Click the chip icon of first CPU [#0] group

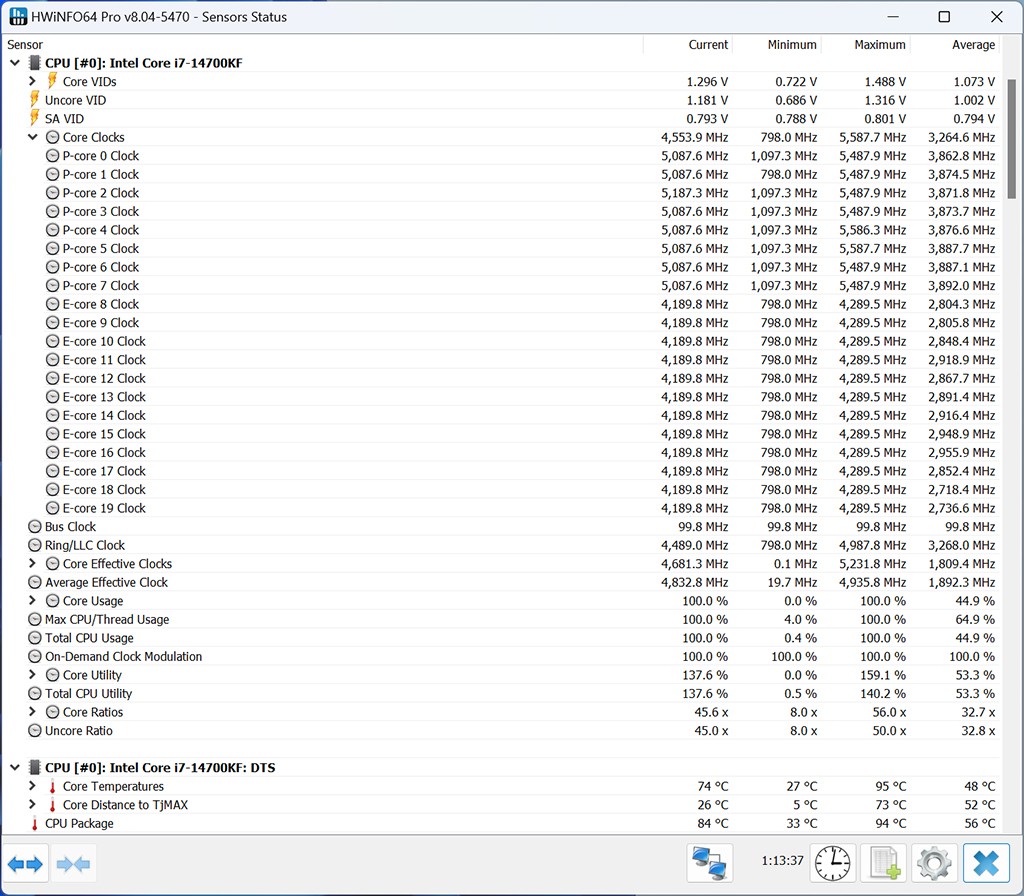point(35,63)
